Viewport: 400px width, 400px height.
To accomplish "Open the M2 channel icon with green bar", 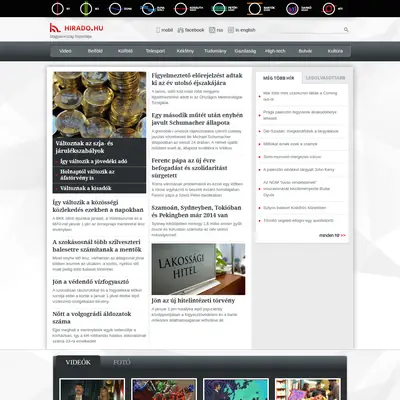I will [x=86, y=9].
